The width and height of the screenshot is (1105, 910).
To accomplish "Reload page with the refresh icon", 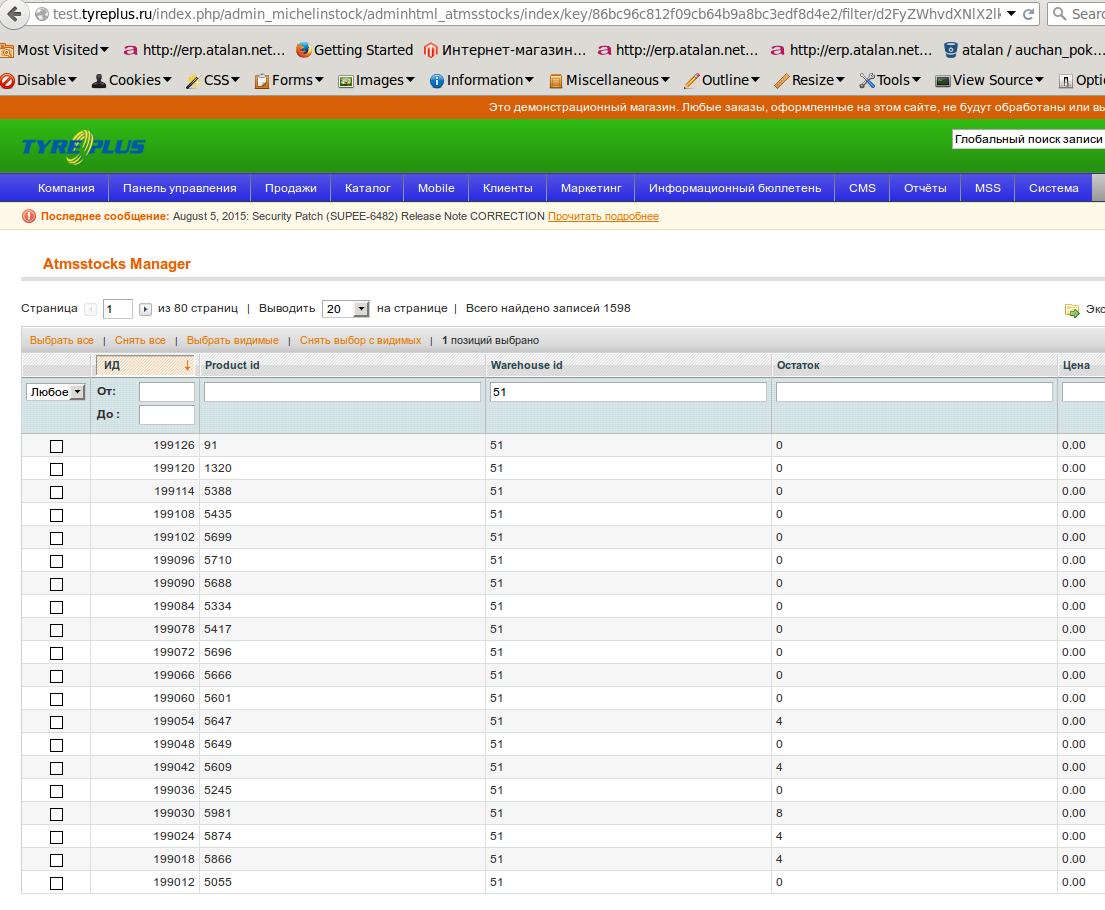I will coord(1028,13).
